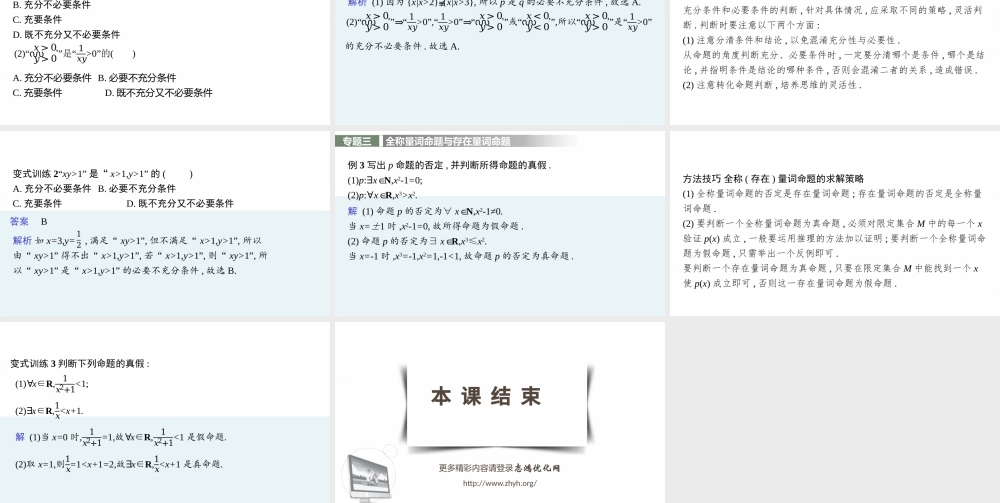Click tip (2) 要判断一个全称量词命题为真命题
This screenshot has height=503, width=1000.
(834, 238)
